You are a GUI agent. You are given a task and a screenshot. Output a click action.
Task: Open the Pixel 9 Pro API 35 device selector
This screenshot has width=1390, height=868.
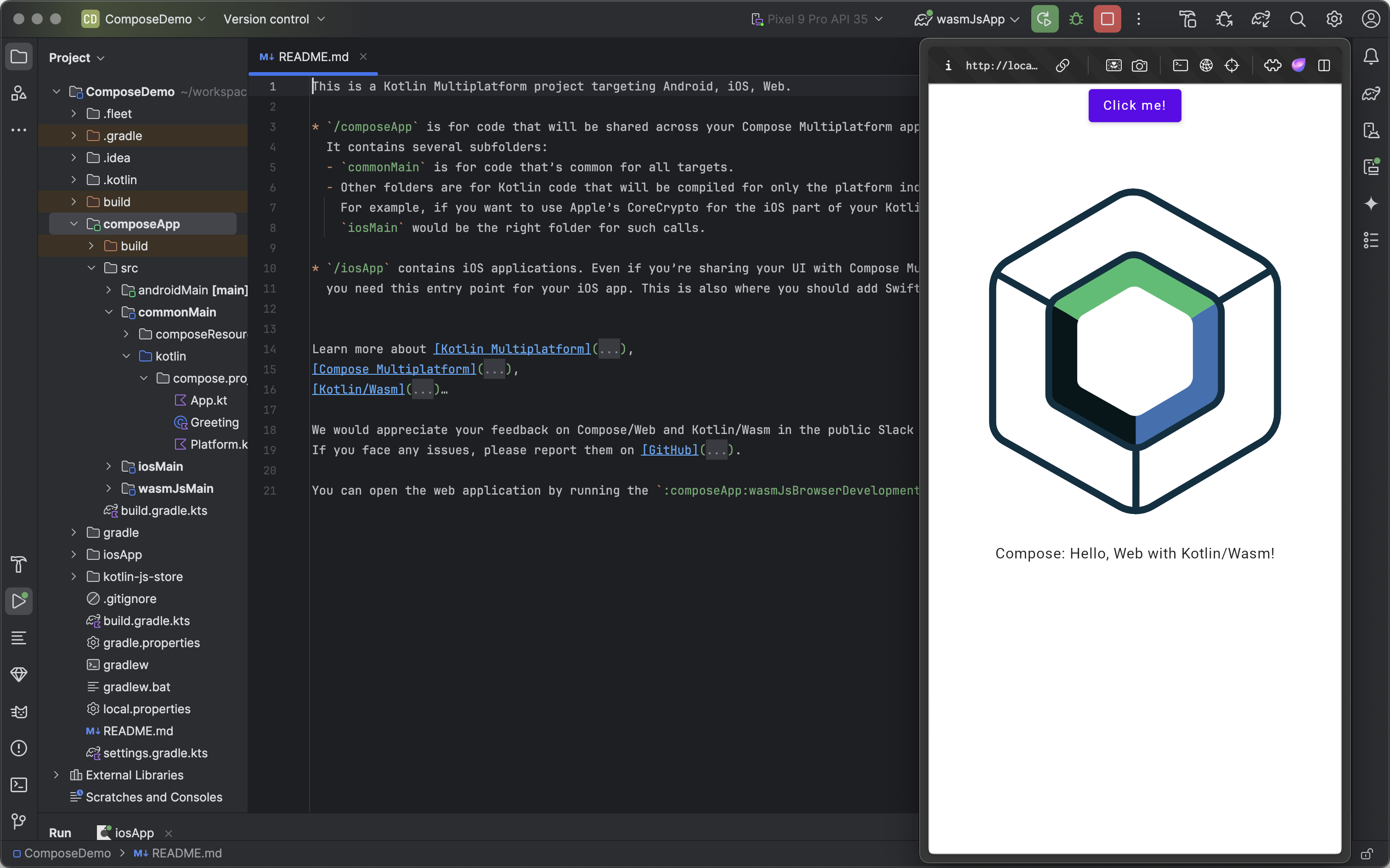tap(817, 19)
